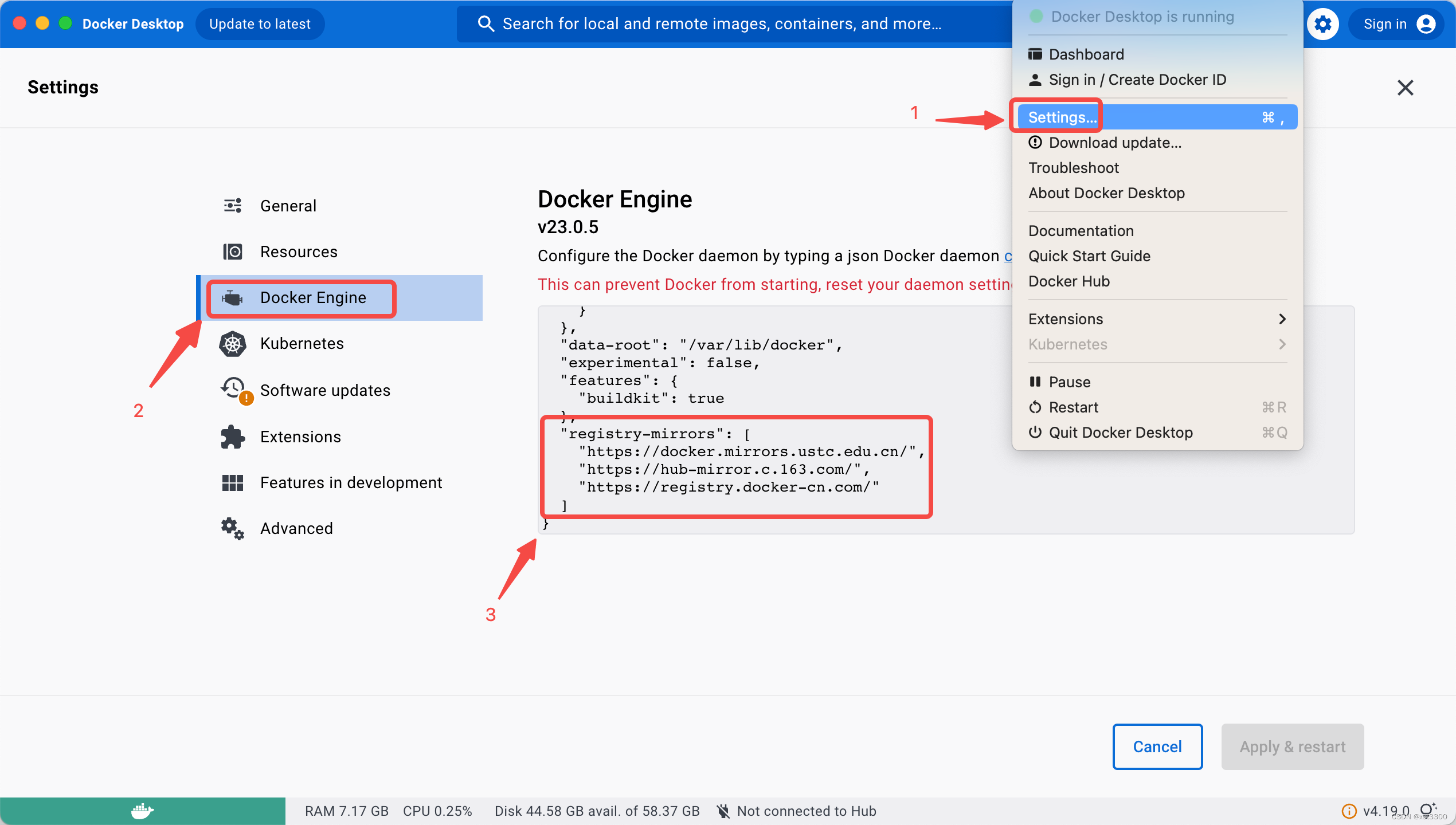Click Features in development section
This screenshot has height=825, width=1456.
tap(350, 482)
